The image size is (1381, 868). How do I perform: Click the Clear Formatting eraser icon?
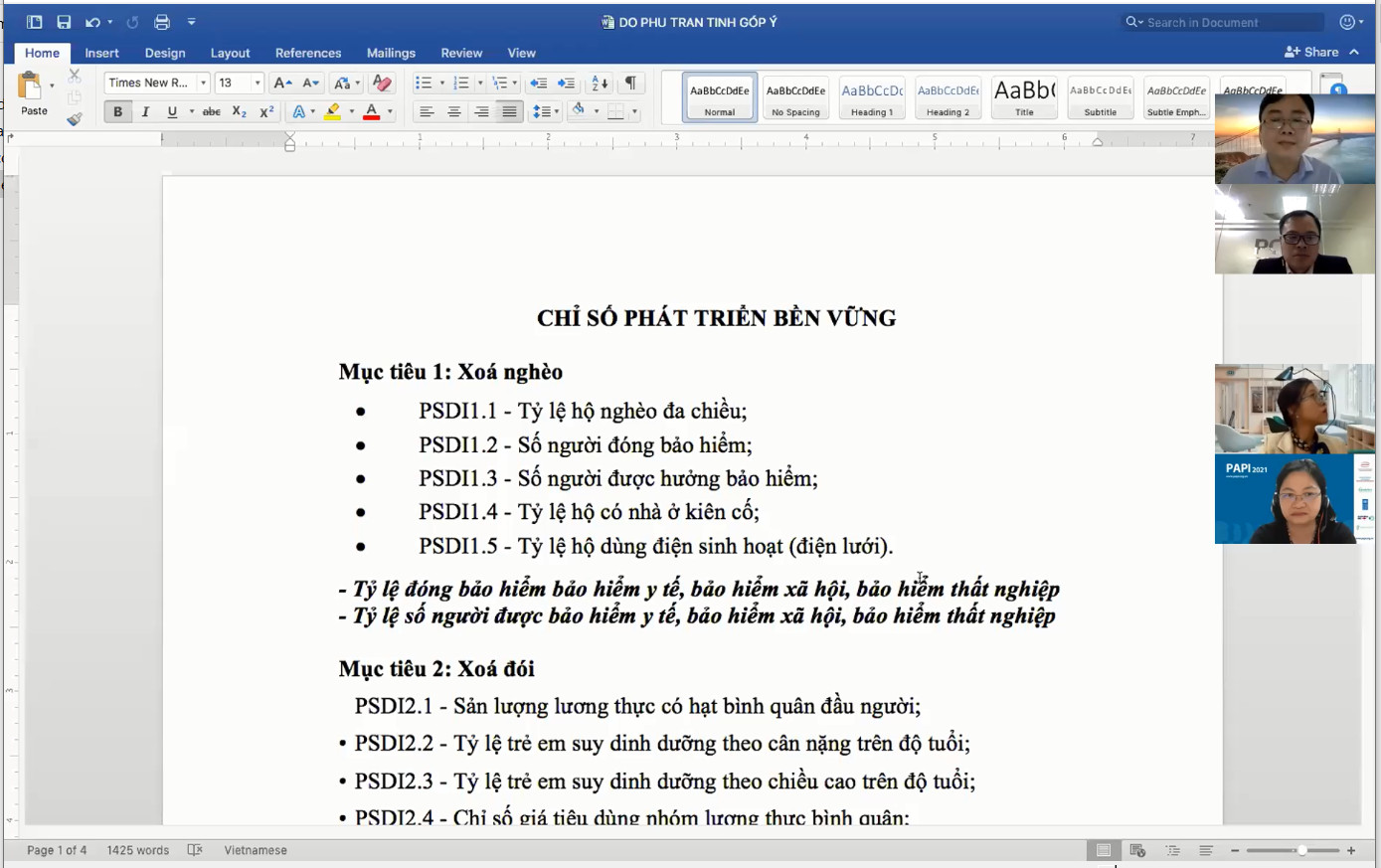[381, 84]
